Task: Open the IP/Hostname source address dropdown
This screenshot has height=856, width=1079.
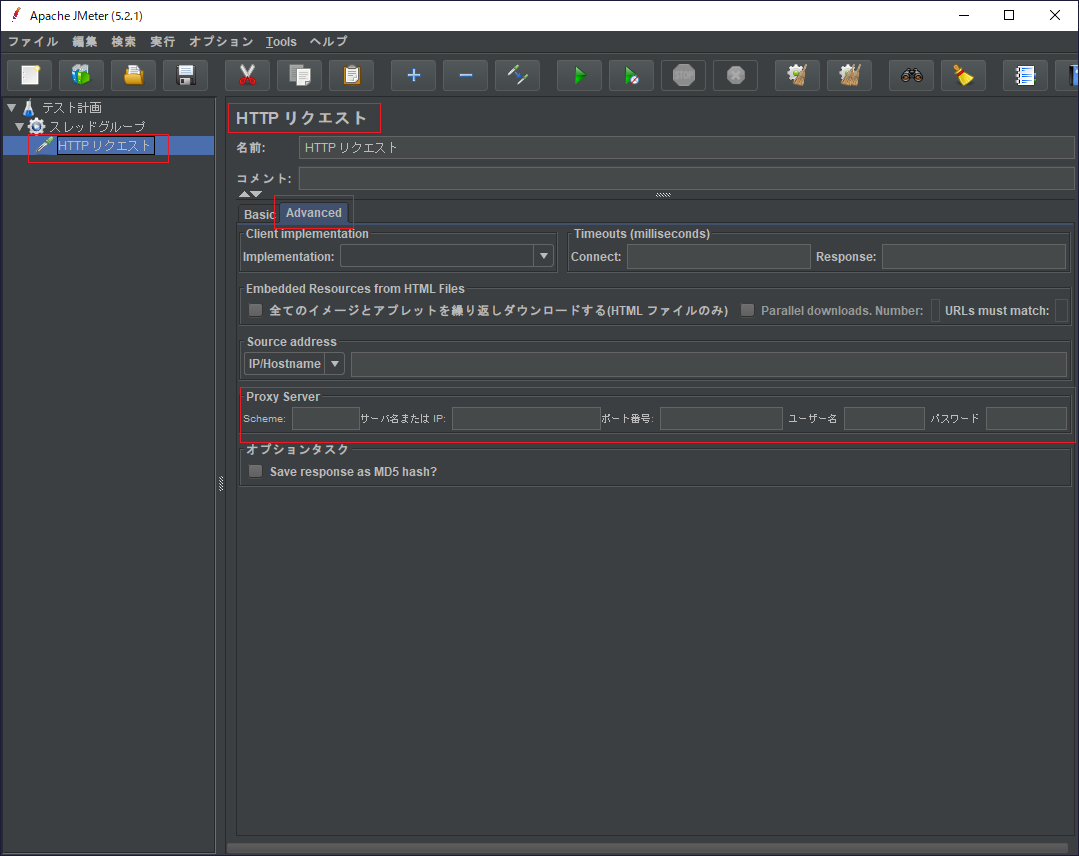Action: click(335, 363)
